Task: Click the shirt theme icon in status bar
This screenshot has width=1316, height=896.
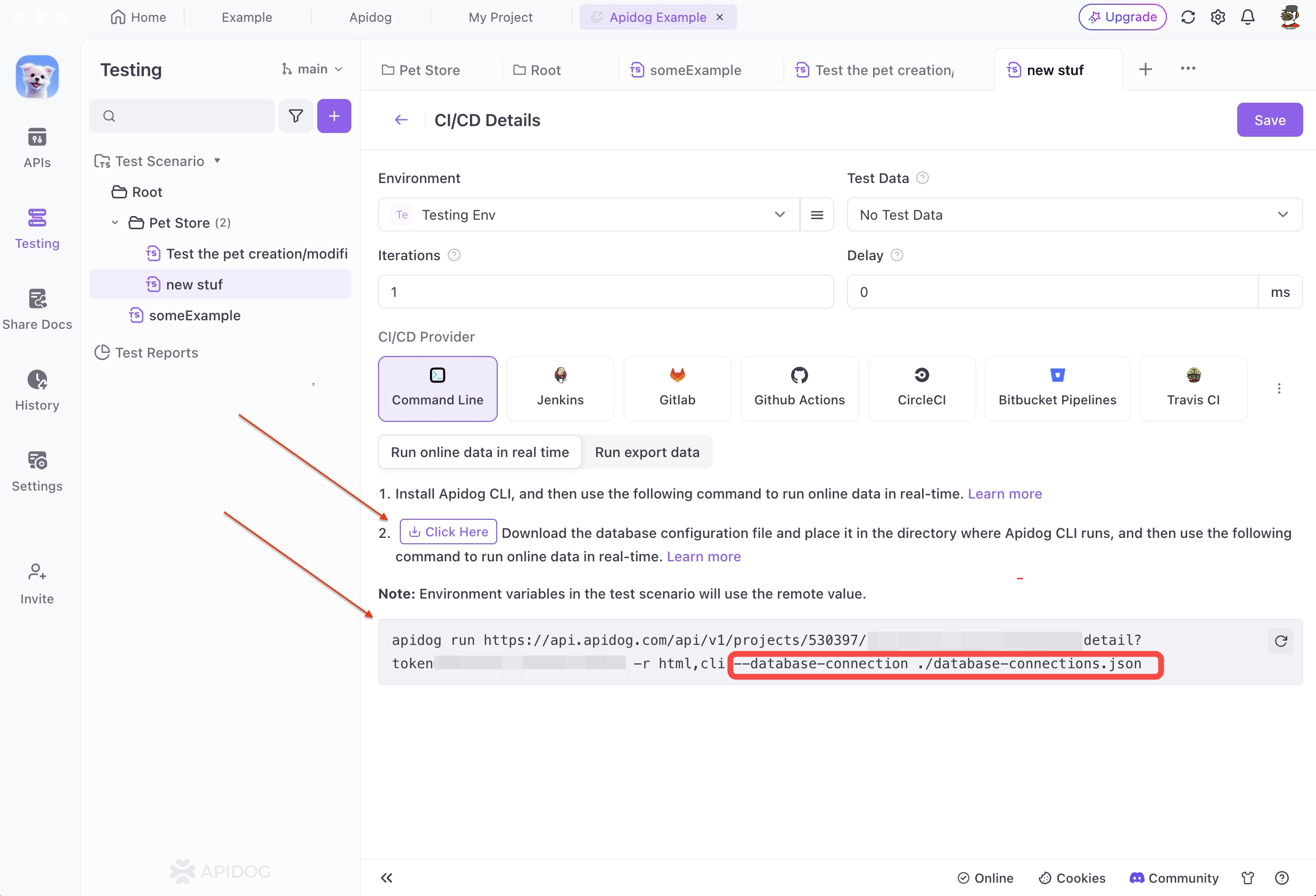Action: (x=1247, y=878)
